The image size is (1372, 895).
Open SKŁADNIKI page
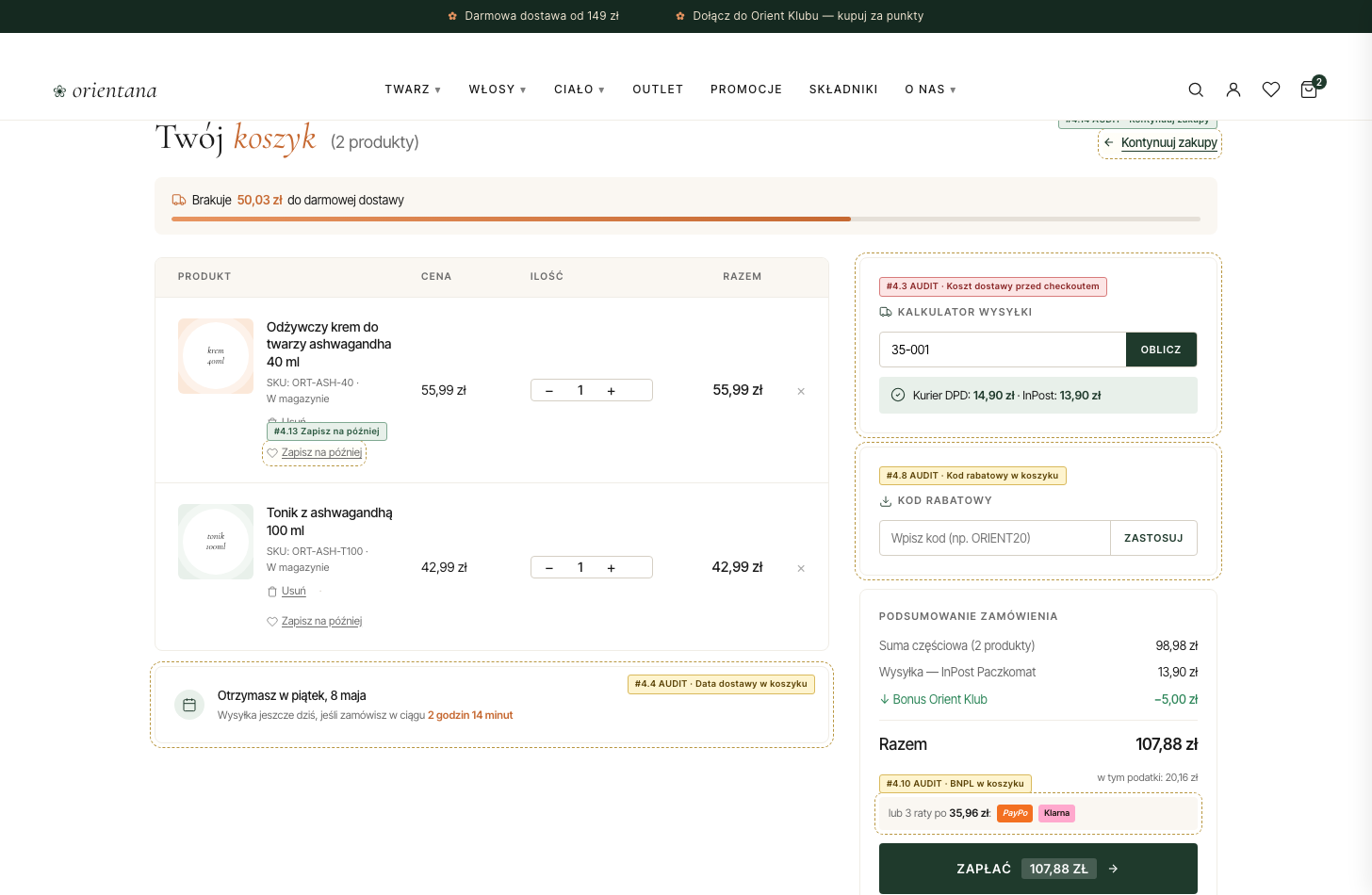pyautogui.click(x=843, y=89)
